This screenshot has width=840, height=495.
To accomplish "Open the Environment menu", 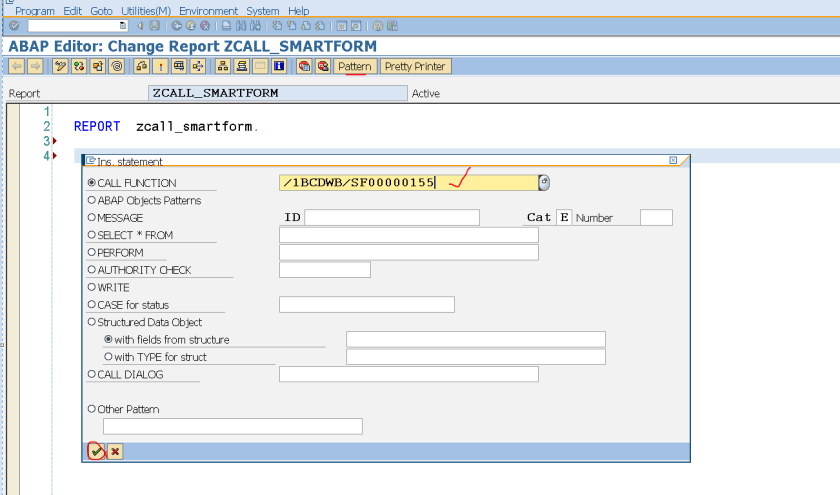I will coord(209,11).
